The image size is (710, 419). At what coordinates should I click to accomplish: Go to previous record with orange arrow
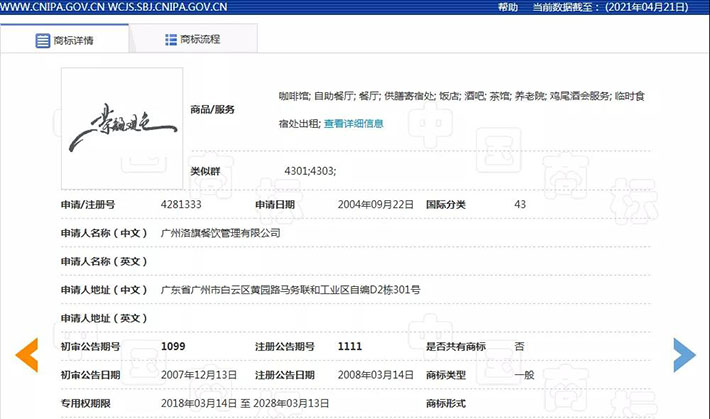[x=27, y=354]
